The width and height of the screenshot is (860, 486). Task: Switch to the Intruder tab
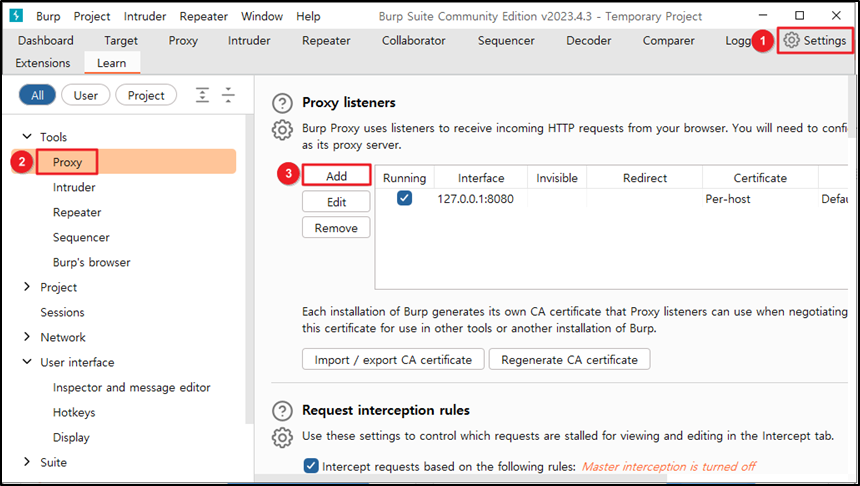[x=249, y=41]
